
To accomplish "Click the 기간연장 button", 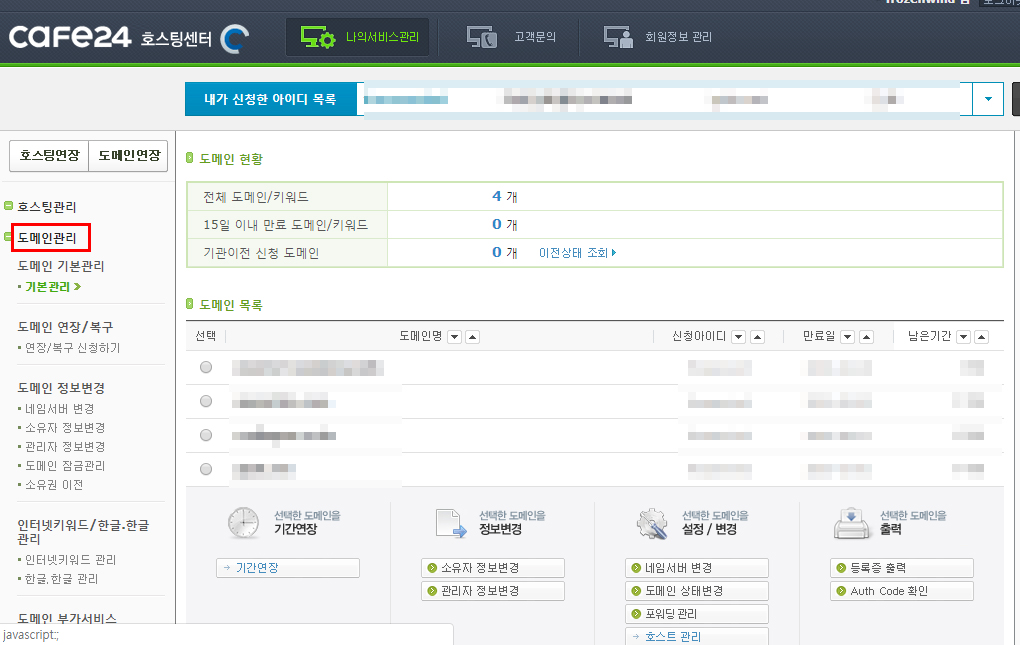I will [x=288, y=568].
